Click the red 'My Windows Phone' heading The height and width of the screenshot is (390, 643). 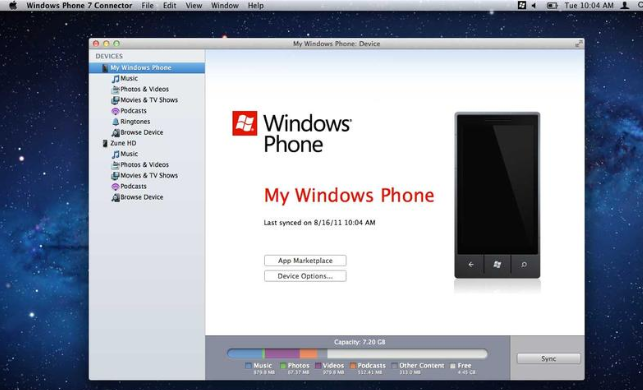pyautogui.click(x=349, y=196)
